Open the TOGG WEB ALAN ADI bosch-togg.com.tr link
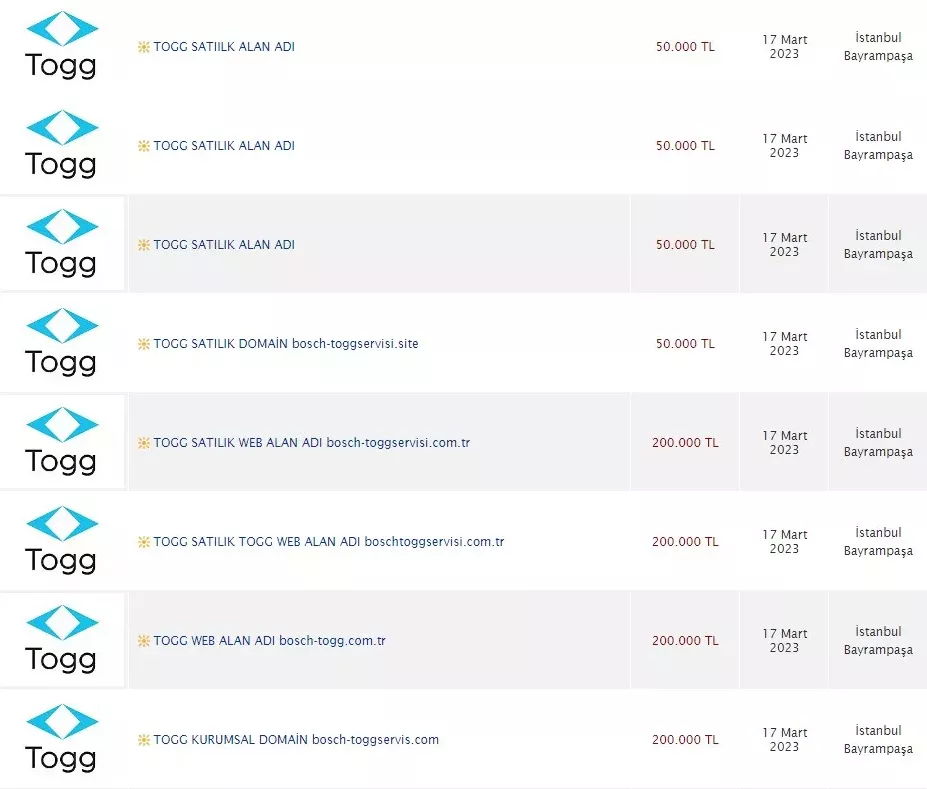Image resolution: width=927 pixels, height=789 pixels. 269,641
